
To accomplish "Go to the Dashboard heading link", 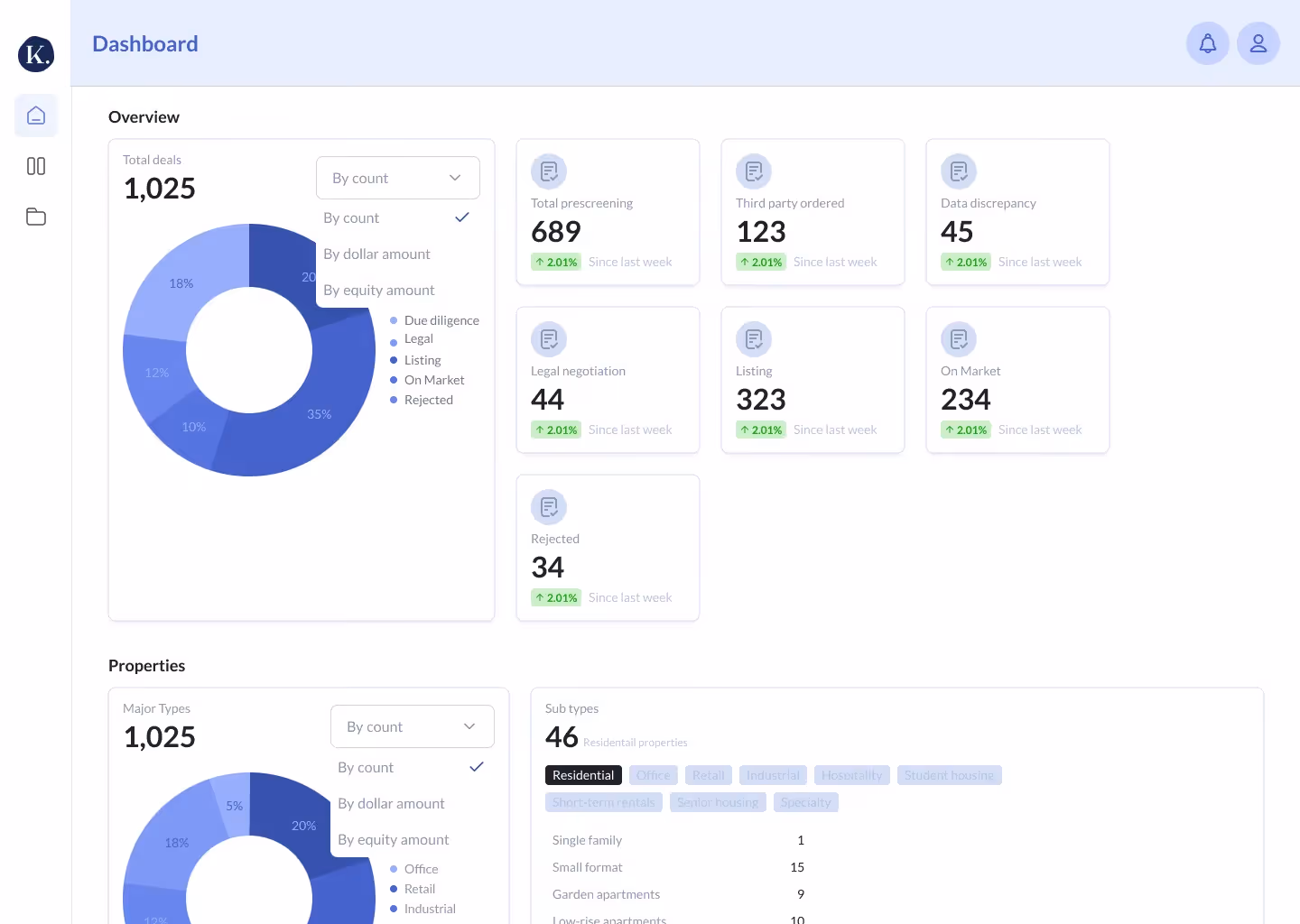I will point(144,43).
